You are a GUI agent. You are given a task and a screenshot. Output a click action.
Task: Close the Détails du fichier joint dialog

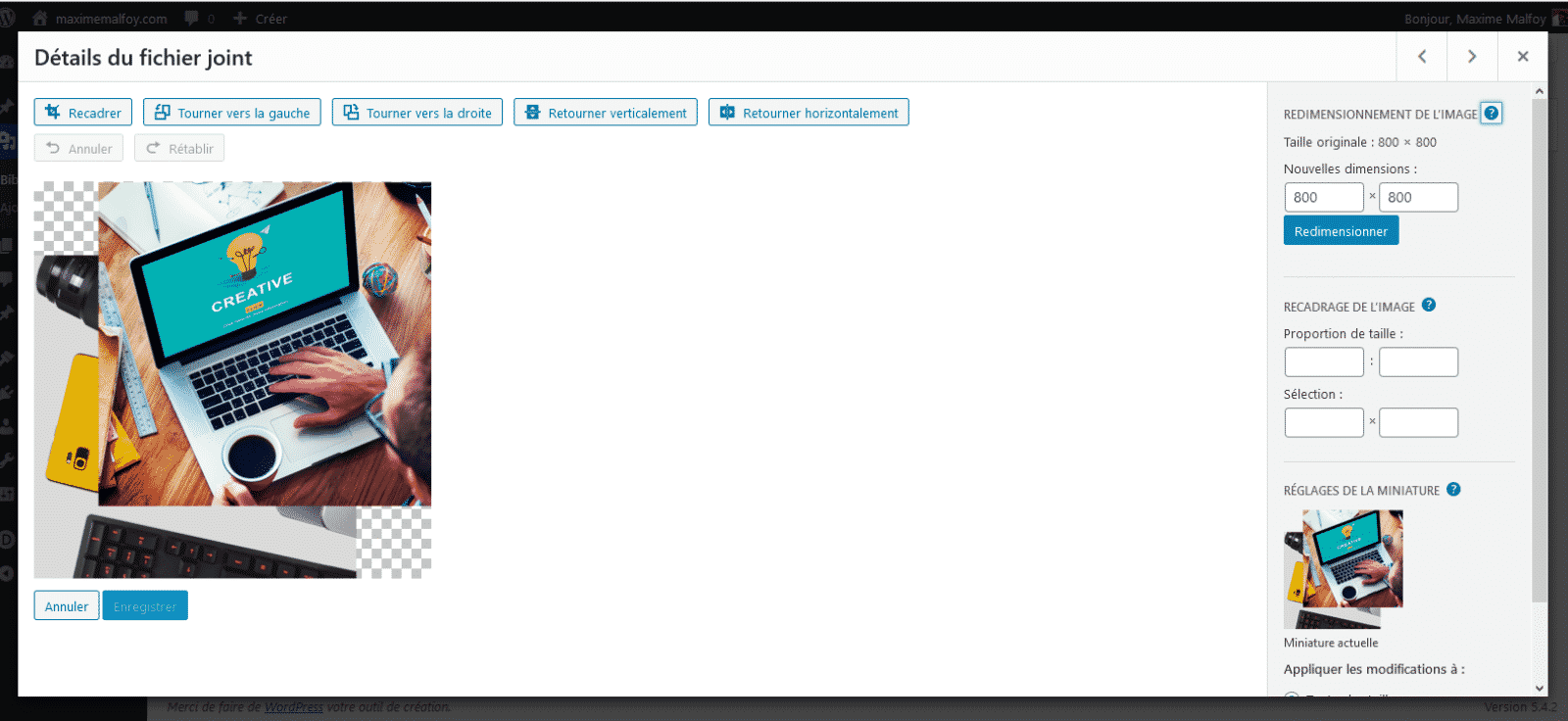pos(1523,57)
